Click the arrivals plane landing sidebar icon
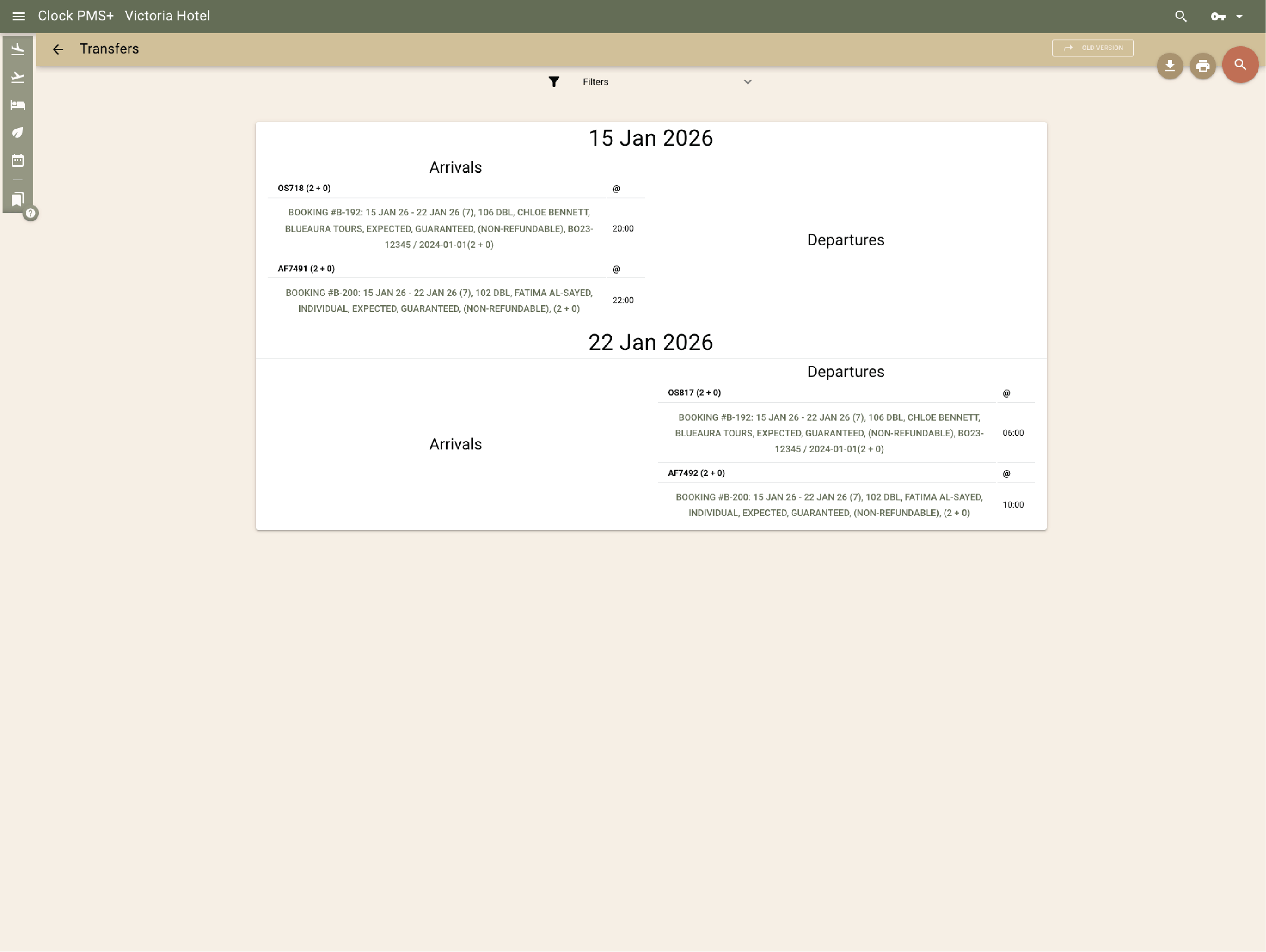1266x952 pixels. coord(18,50)
